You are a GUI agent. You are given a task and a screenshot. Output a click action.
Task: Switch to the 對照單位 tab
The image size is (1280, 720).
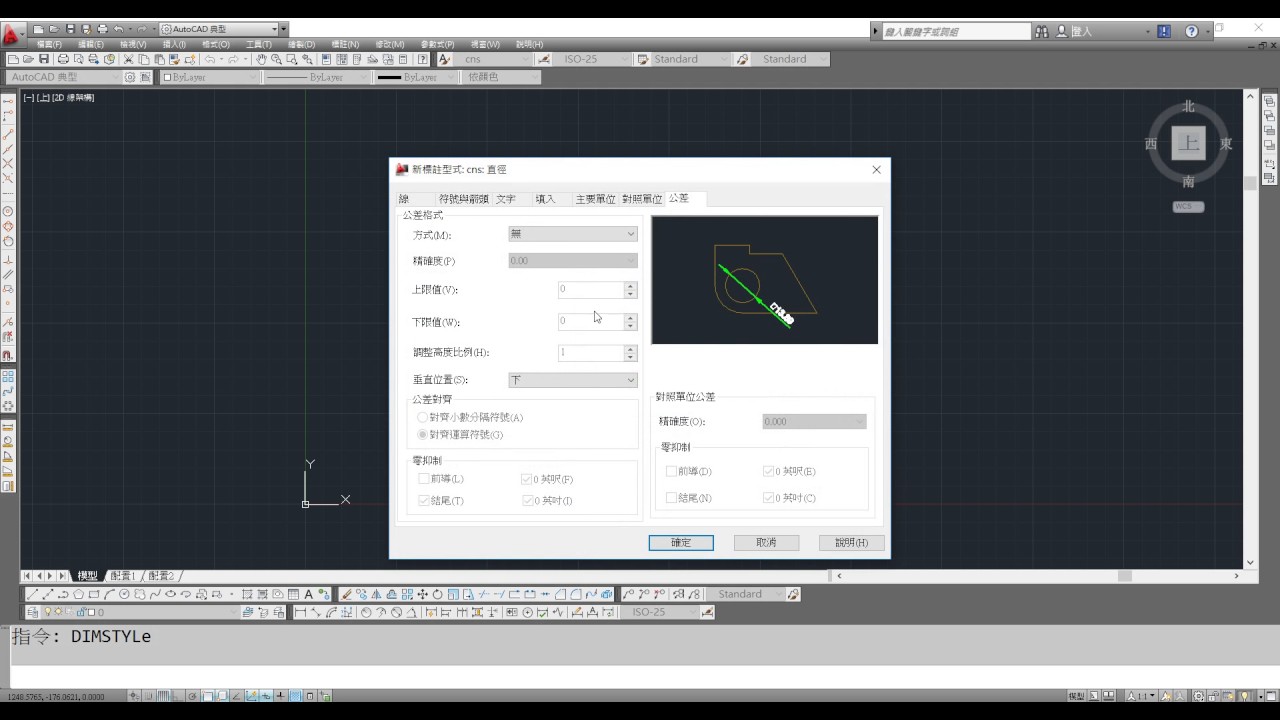(642, 199)
